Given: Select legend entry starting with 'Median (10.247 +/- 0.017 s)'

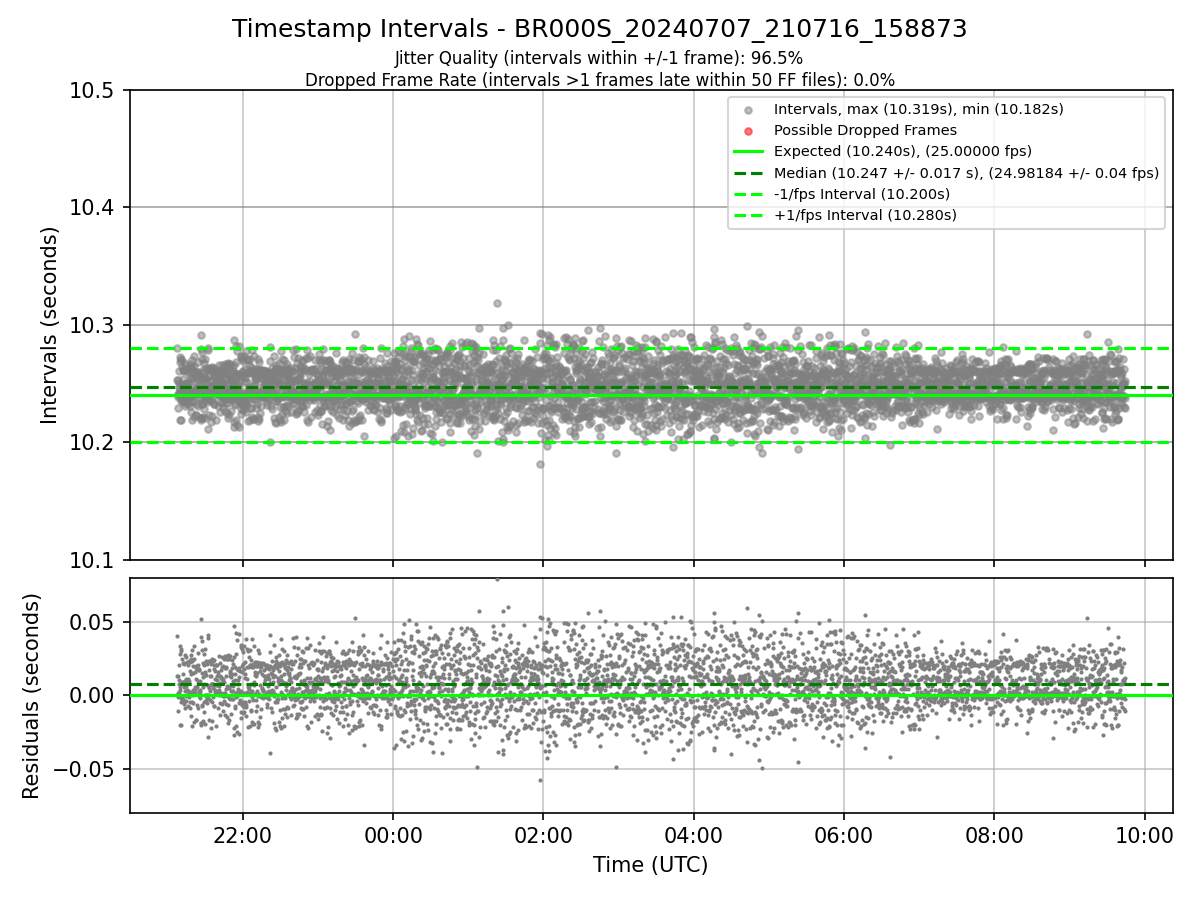Looking at the screenshot, I should tap(966, 173).
